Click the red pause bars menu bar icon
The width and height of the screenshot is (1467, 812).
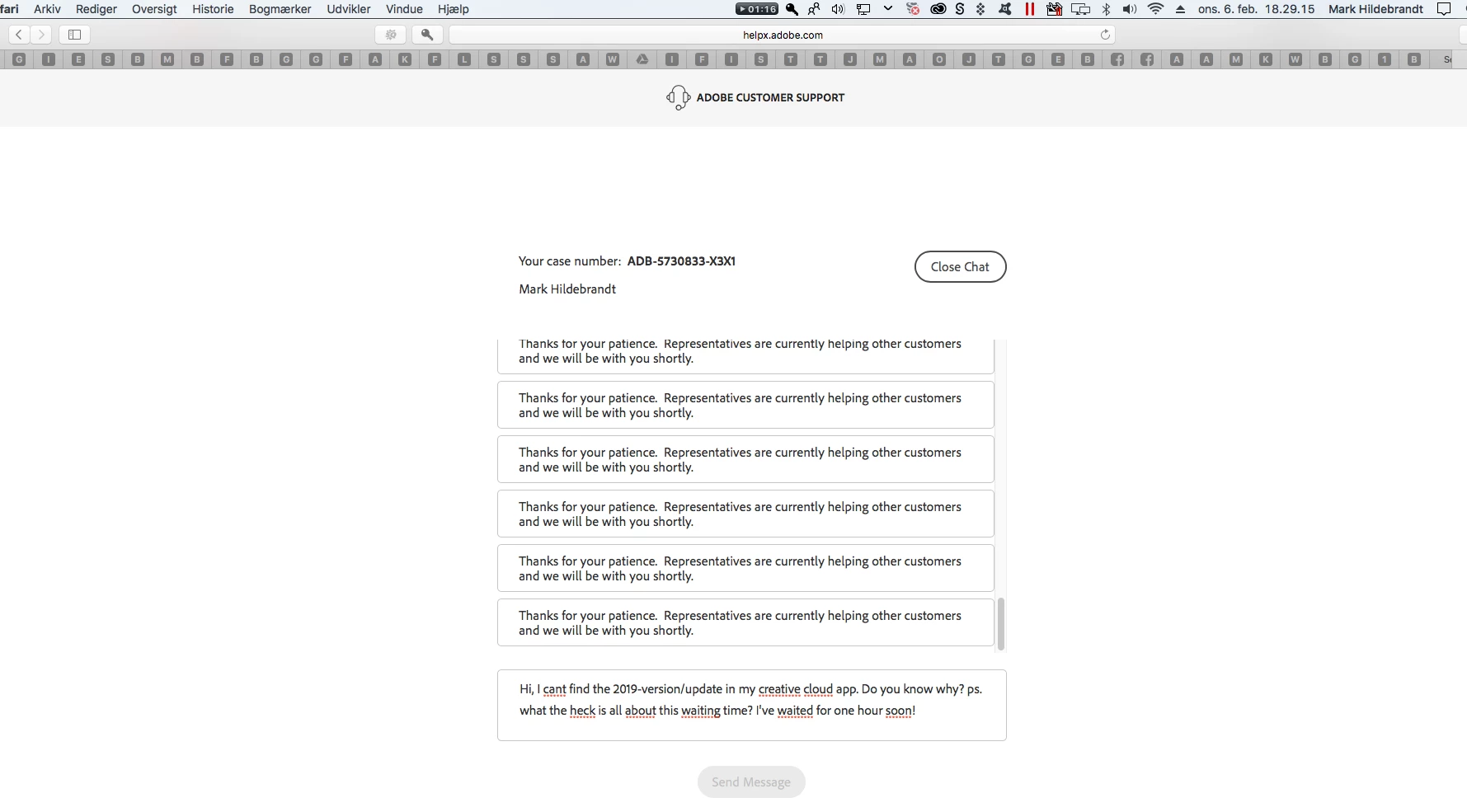(x=1030, y=9)
